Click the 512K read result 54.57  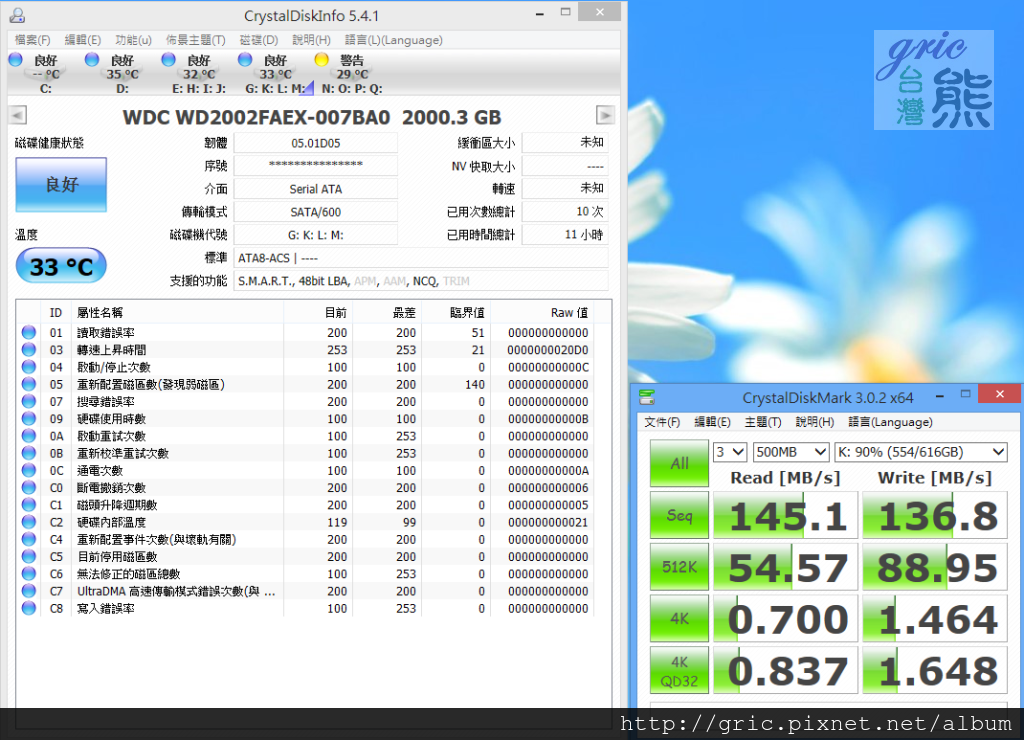tap(786, 567)
